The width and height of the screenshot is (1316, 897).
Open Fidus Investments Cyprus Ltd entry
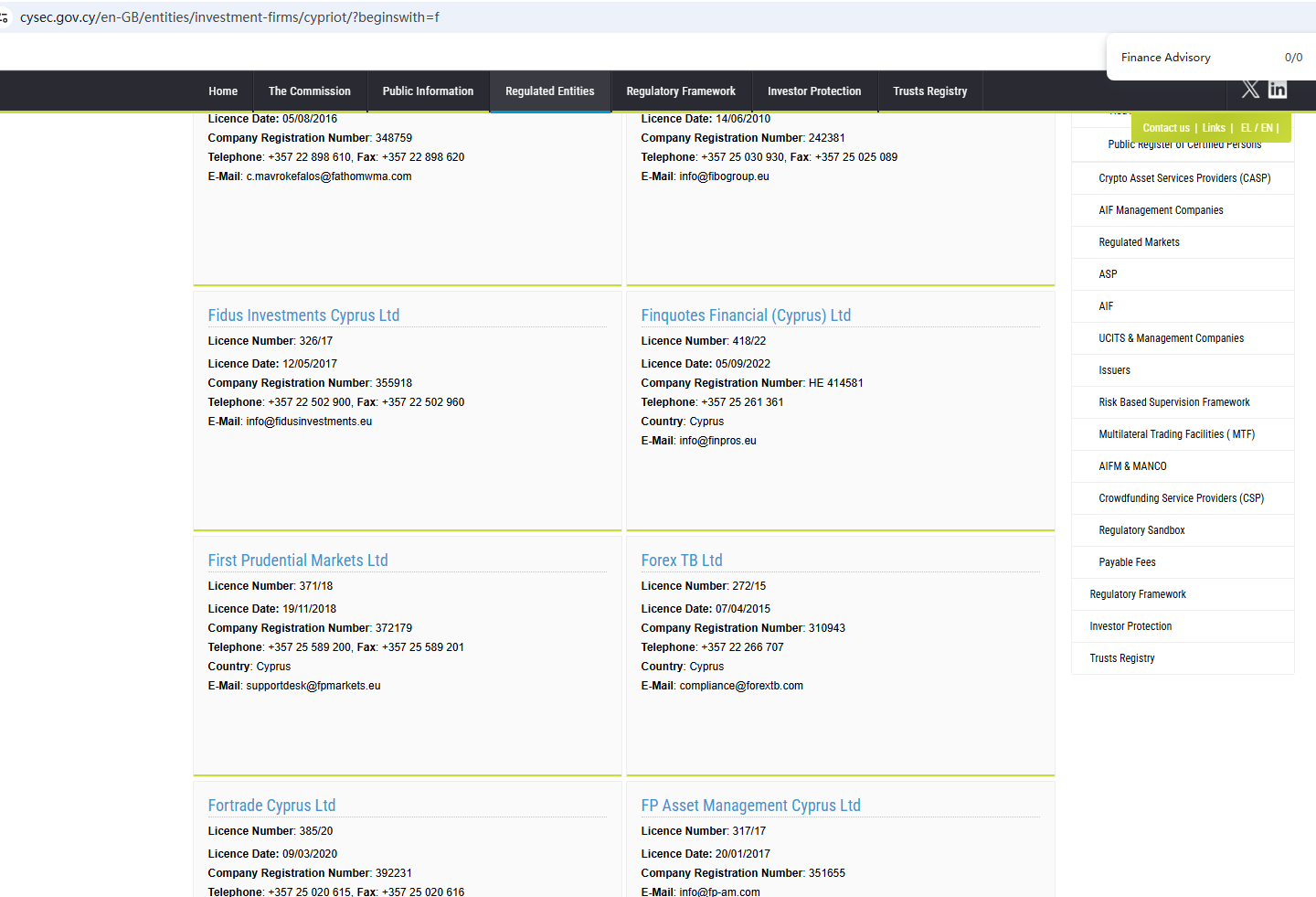click(x=303, y=315)
